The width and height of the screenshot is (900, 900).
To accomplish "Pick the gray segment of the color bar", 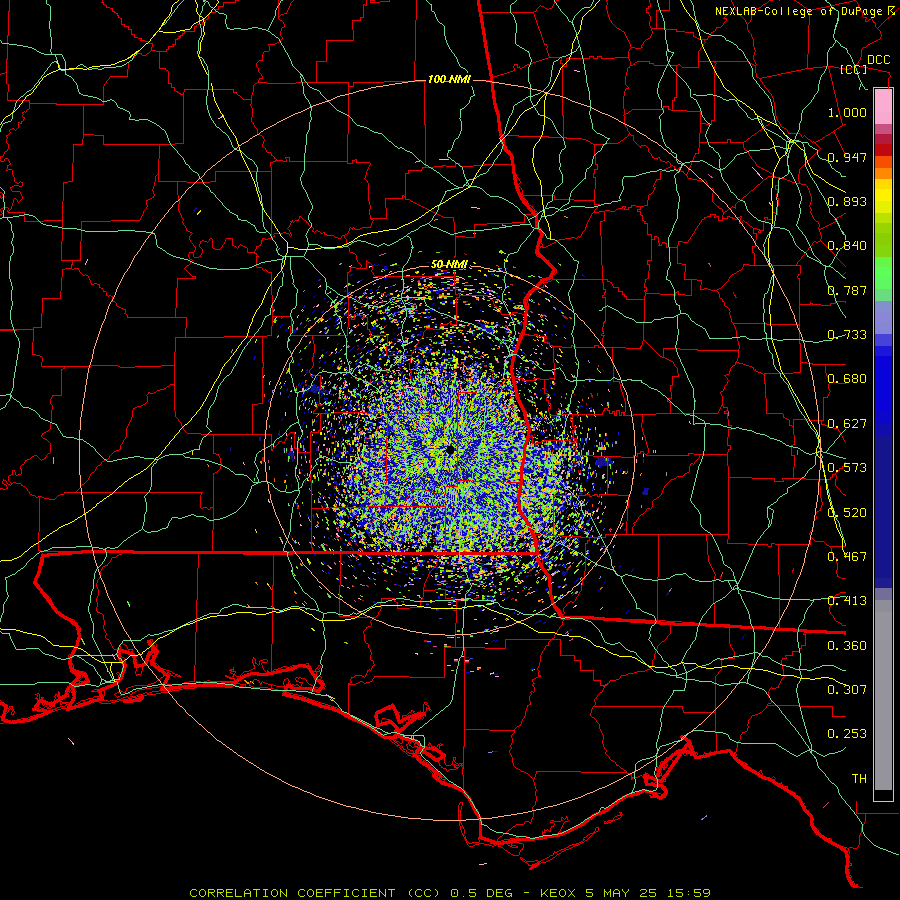I will click(x=883, y=695).
